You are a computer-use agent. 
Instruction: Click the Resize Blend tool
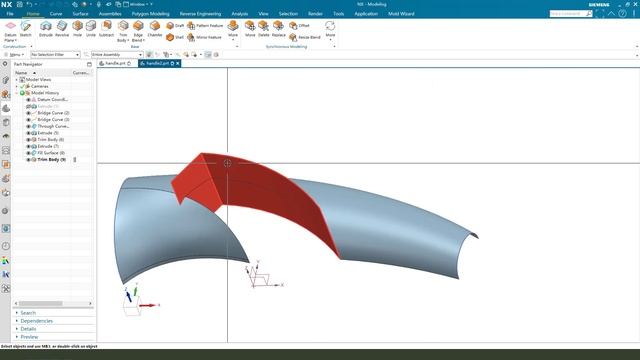(305, 37)
